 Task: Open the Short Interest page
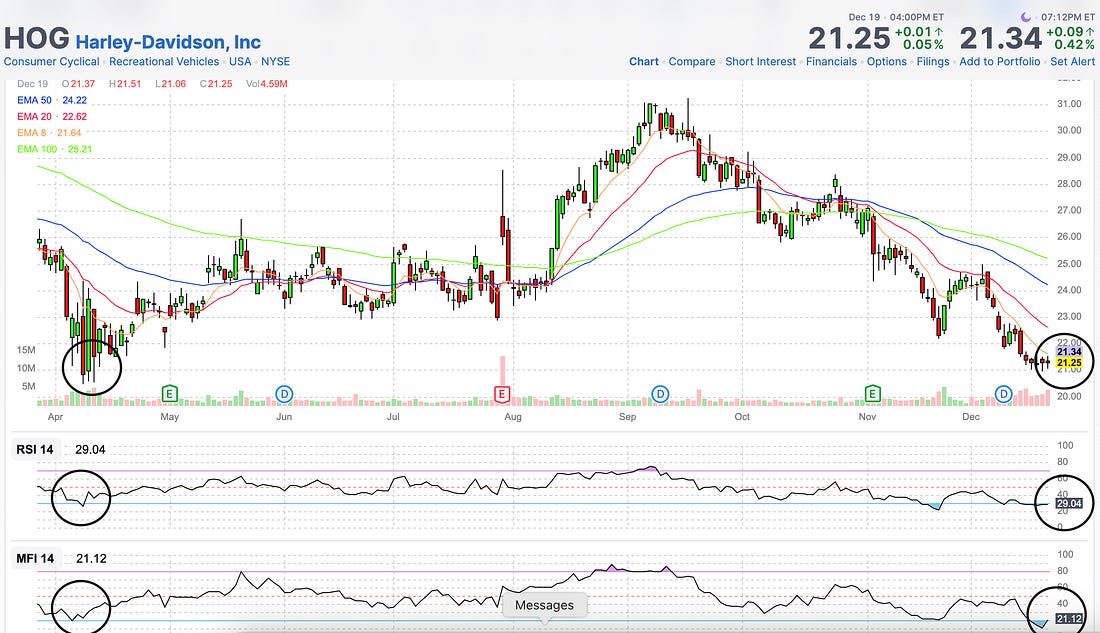[760, 62]
